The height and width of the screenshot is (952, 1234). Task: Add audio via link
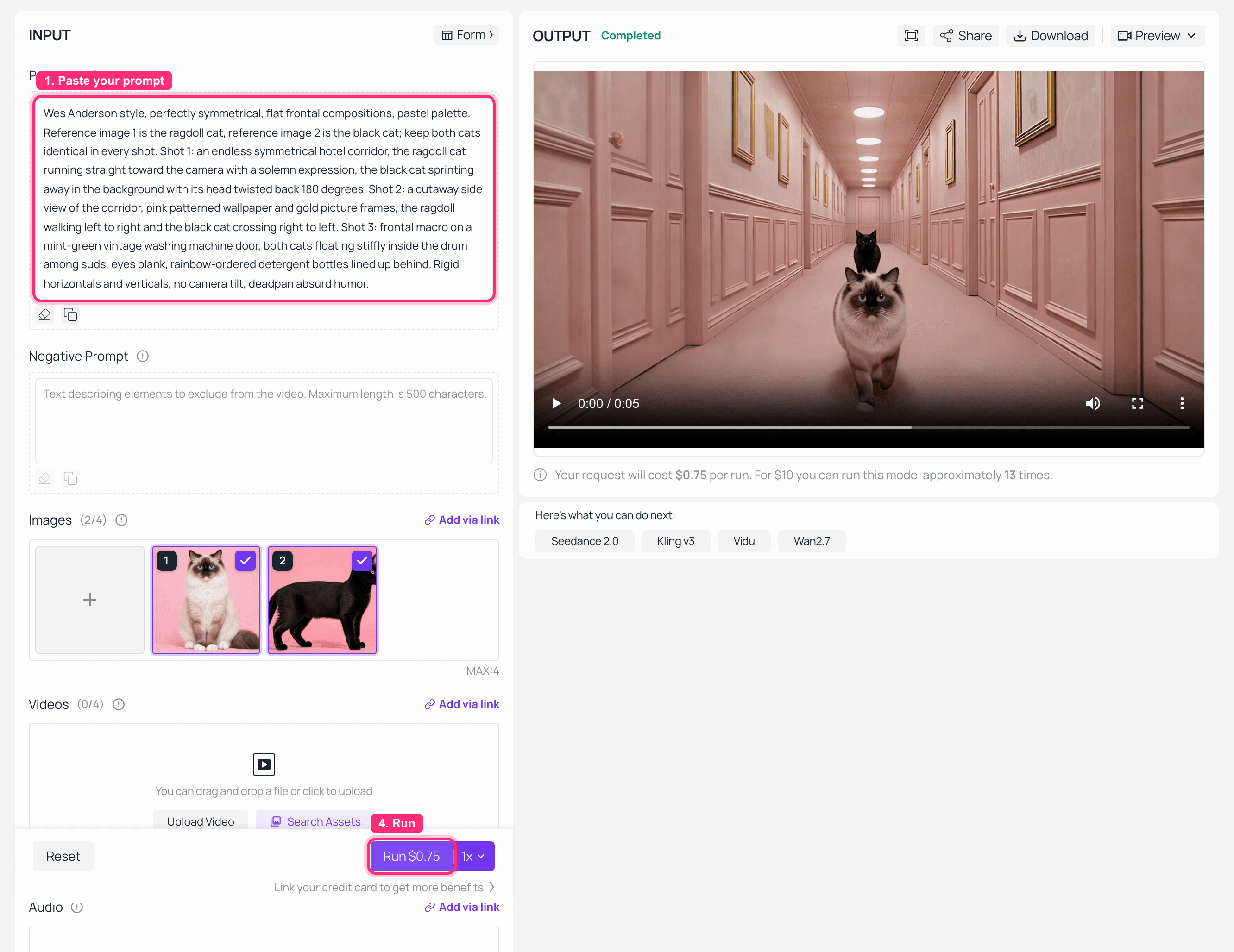coord(462,907)
